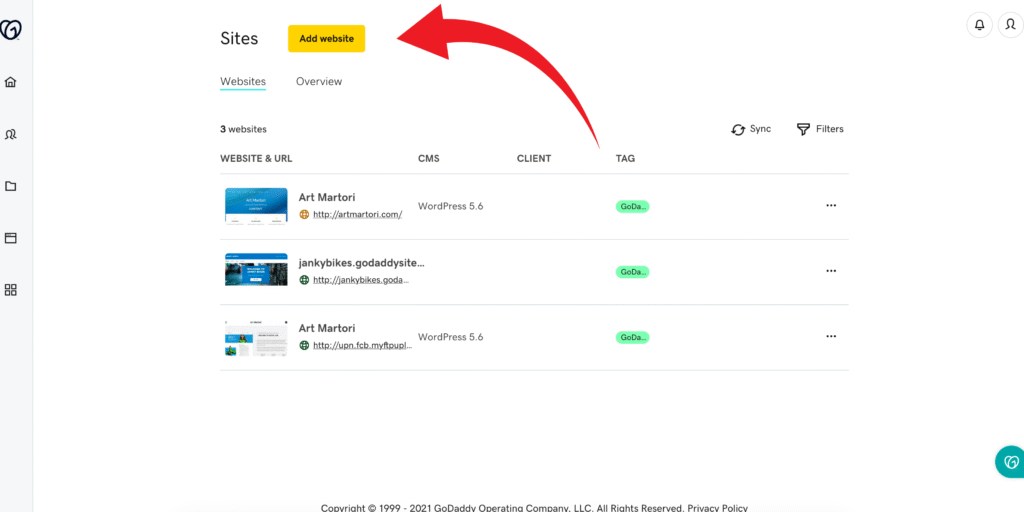The height and width of the screenshot is (512, 1024).
Task: Open notifications bell icon
Action: [x=979, y=25]
